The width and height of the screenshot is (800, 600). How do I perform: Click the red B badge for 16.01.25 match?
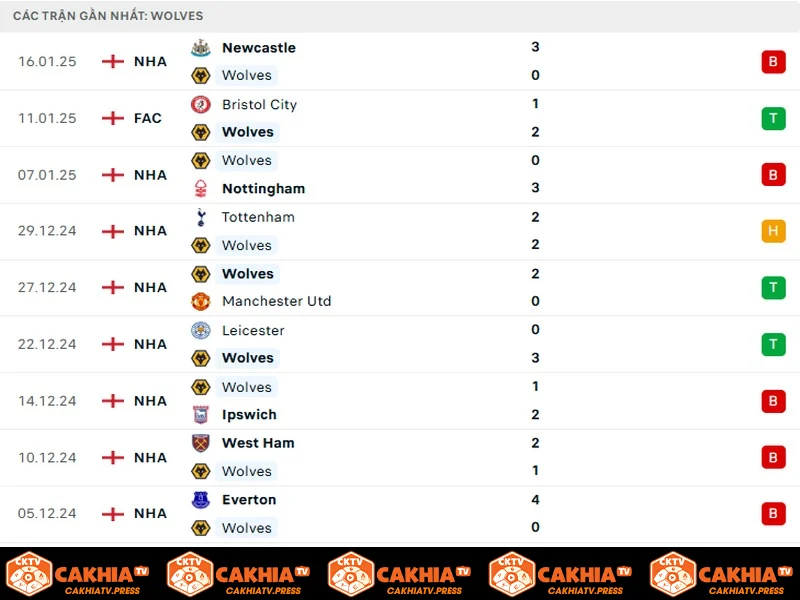click(773, 62)
